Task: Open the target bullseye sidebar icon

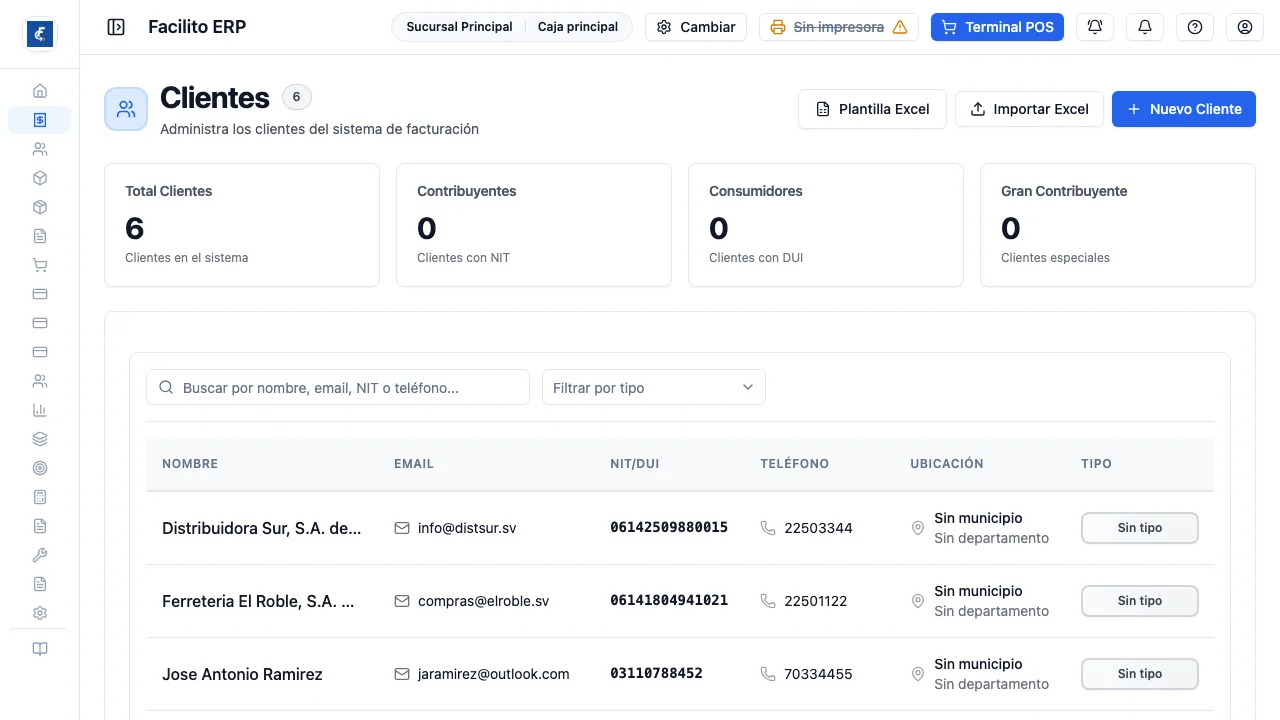Action: [x=40, y=468]
